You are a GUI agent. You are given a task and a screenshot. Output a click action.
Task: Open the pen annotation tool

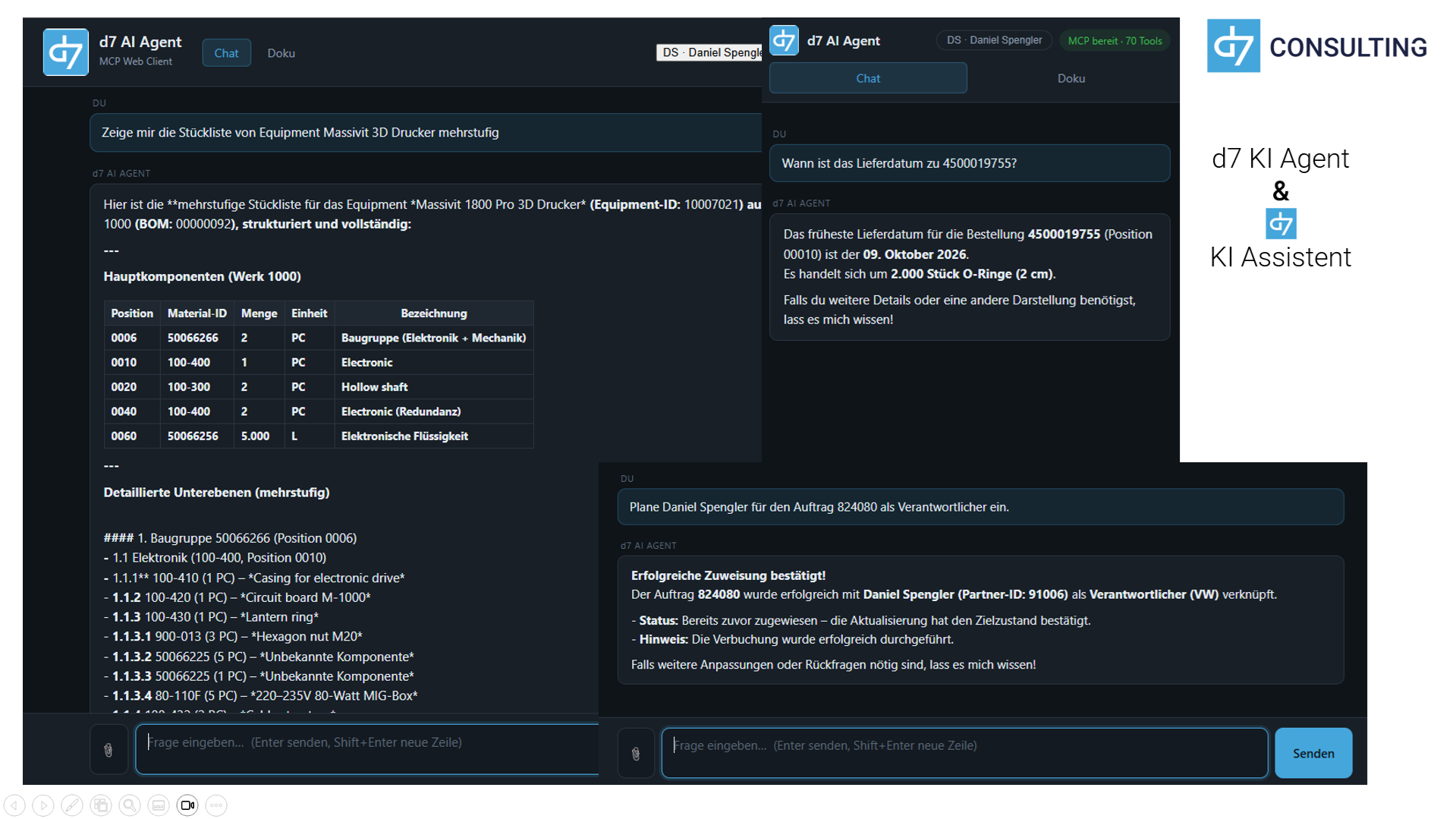click(x=72, y=805)
